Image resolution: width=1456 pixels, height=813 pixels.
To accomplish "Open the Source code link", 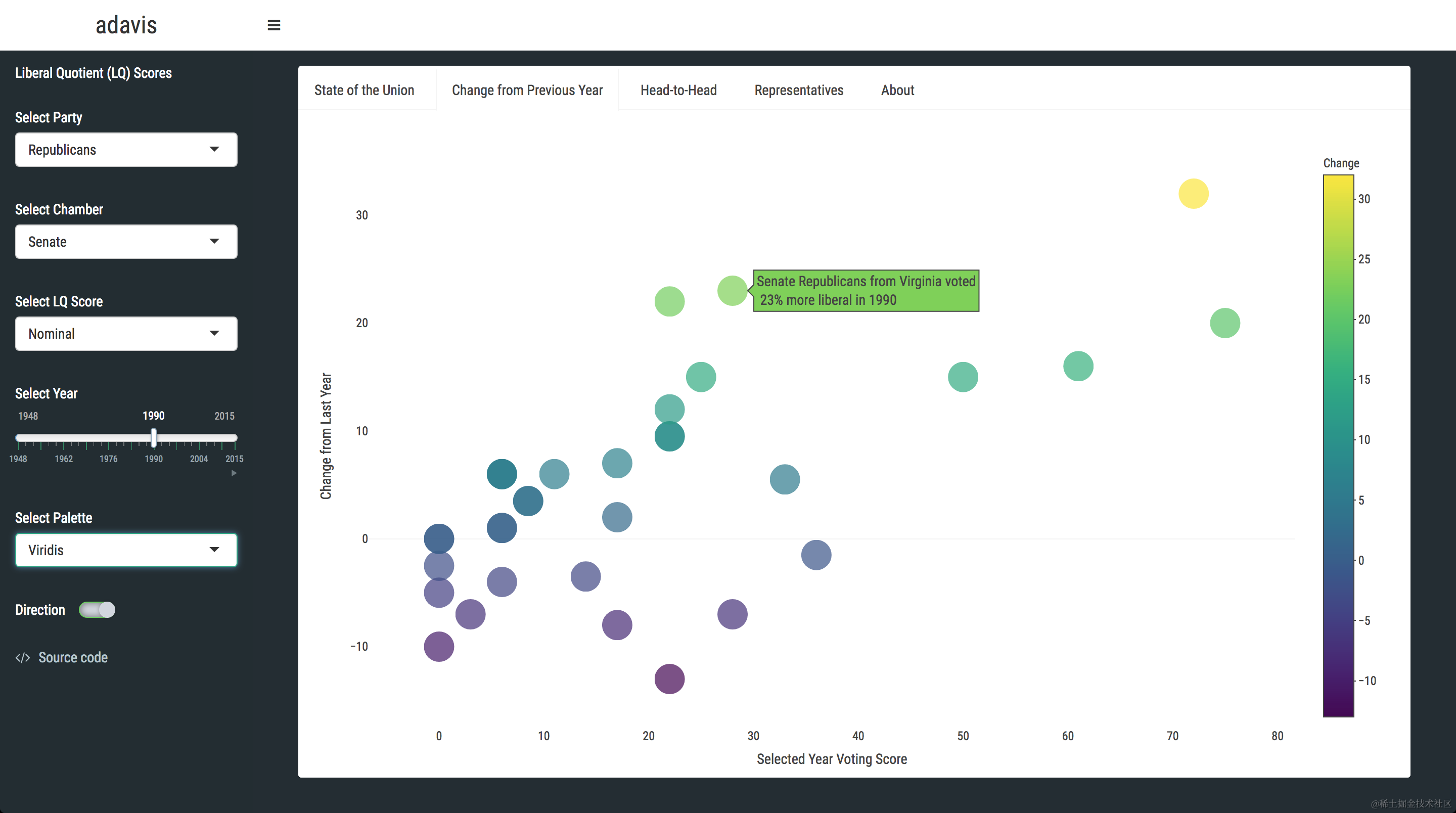I will [x=72, y=657].
